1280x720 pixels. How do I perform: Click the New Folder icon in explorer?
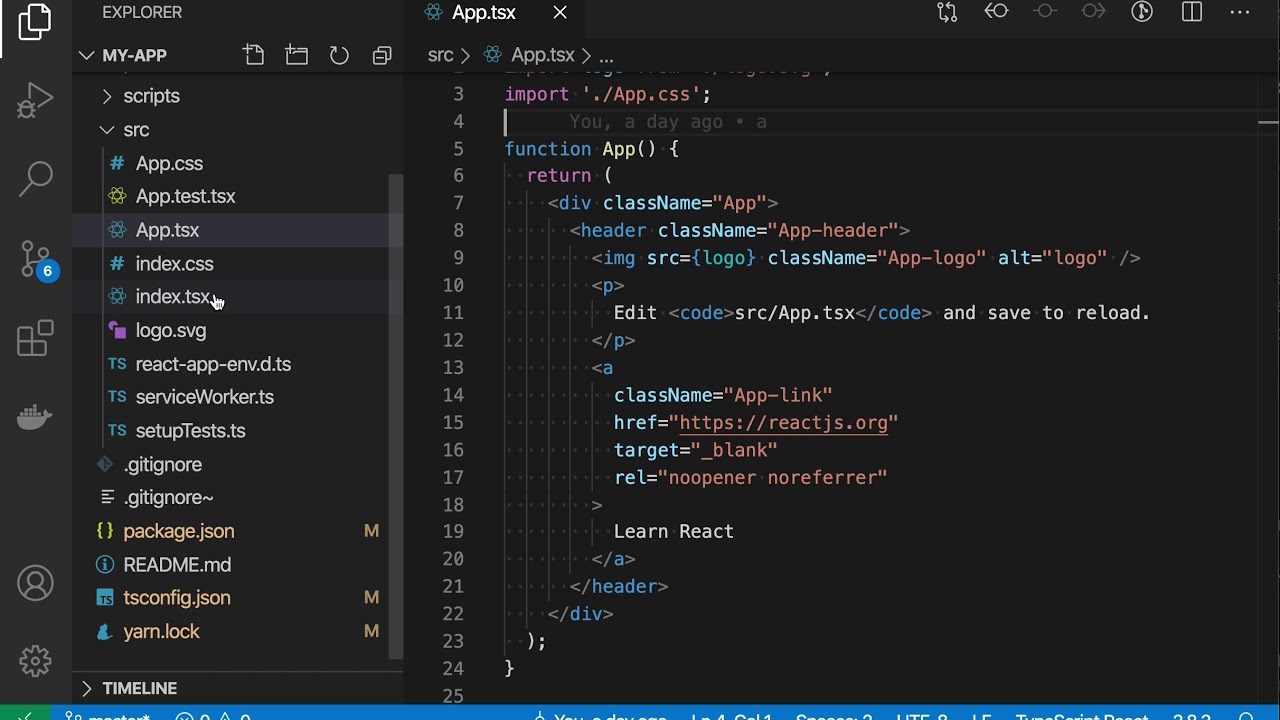pyautogui.click(x=297, y=55)
